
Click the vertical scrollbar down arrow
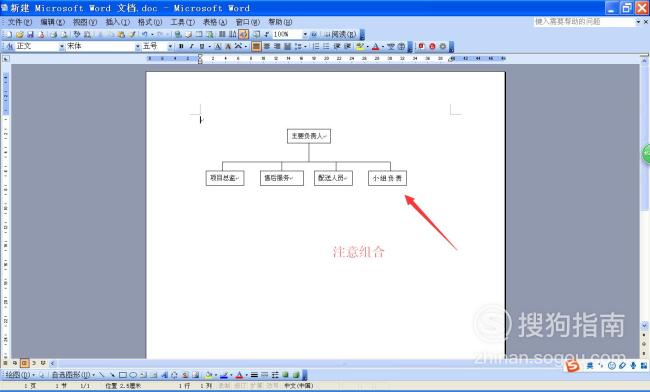point(645,326)
